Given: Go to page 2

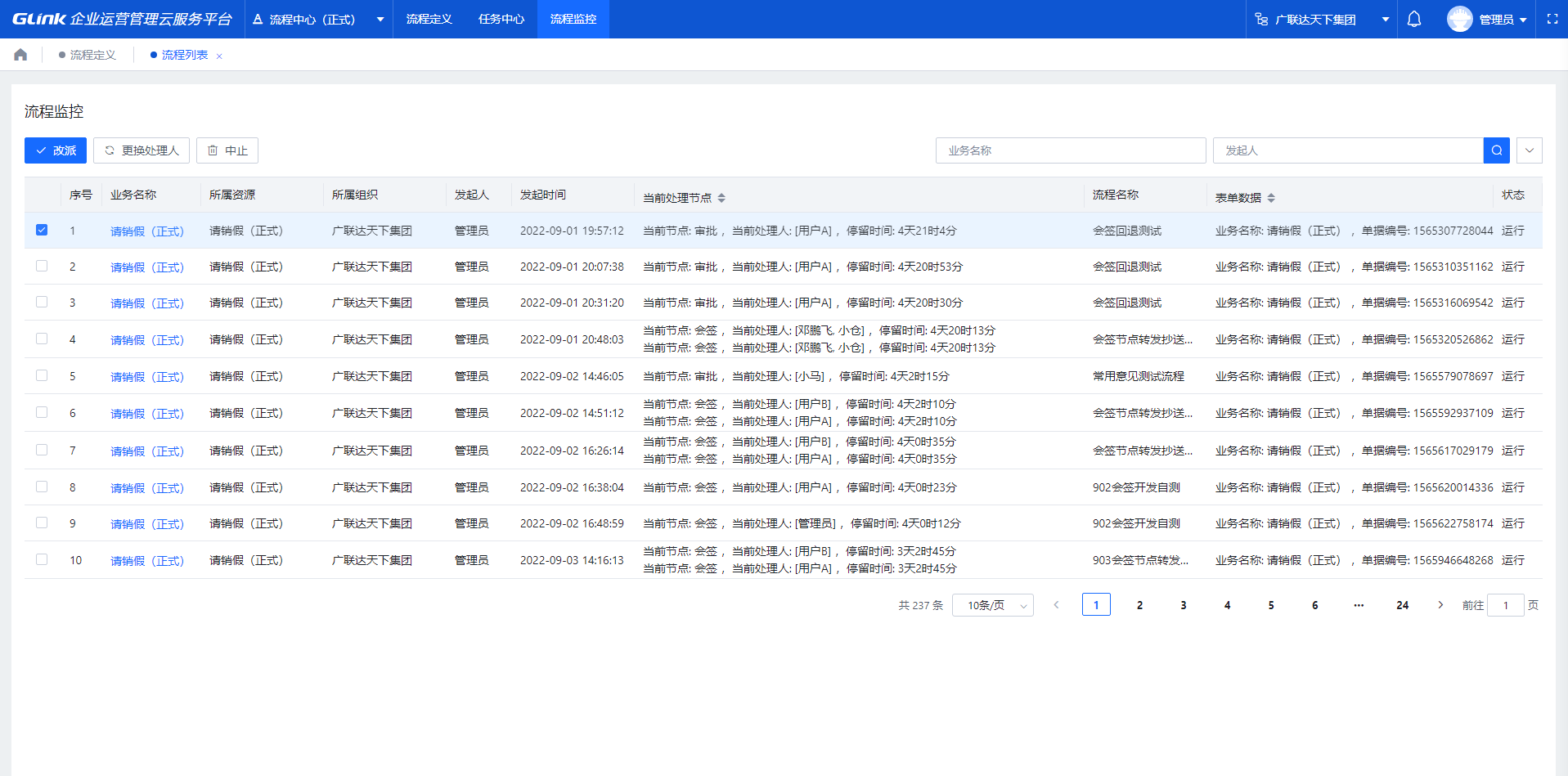Looking at the screenshot, I should pyautogui.click(x=1140, y=605).
